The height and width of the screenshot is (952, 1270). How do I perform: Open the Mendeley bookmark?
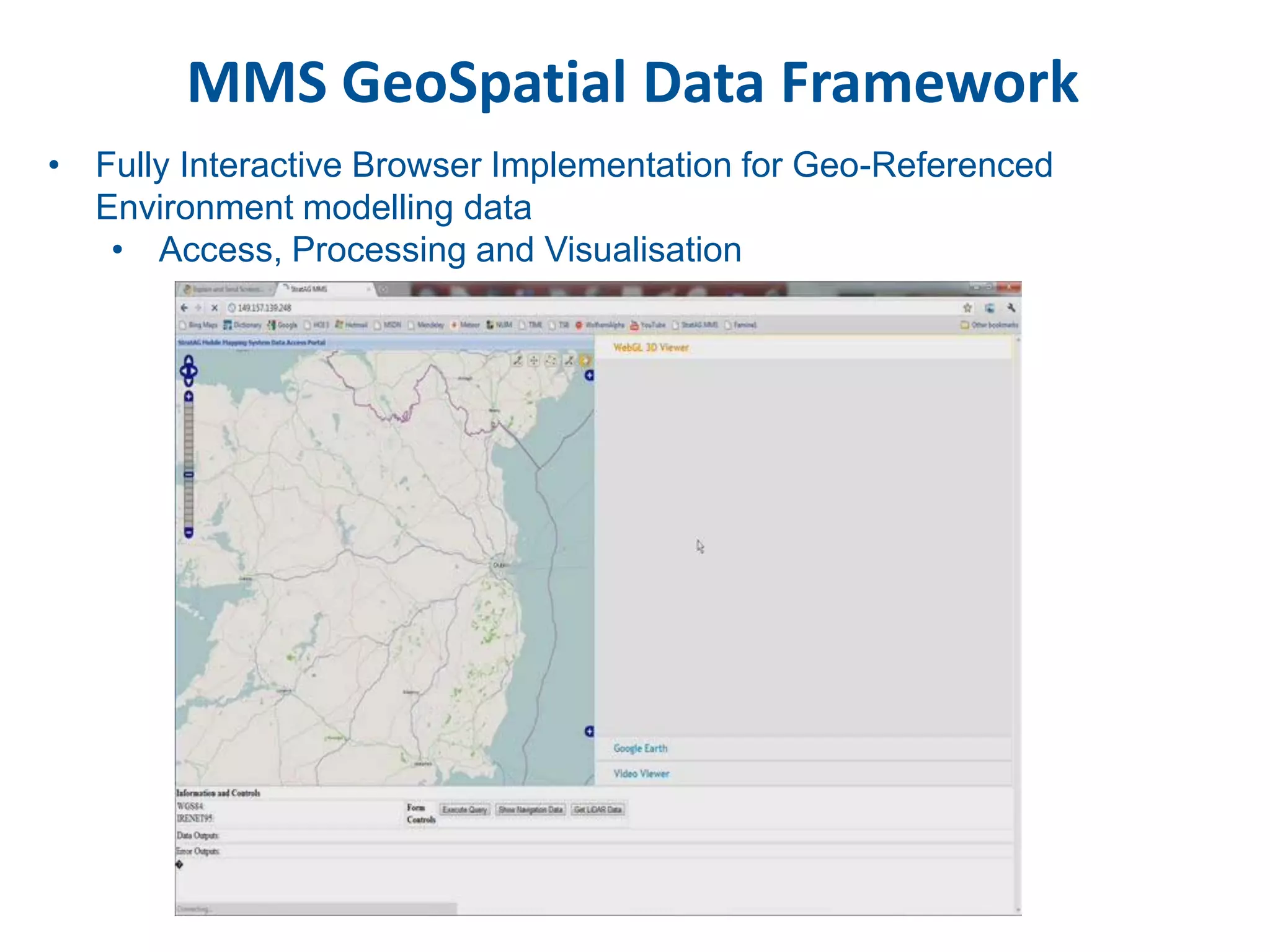426,325
